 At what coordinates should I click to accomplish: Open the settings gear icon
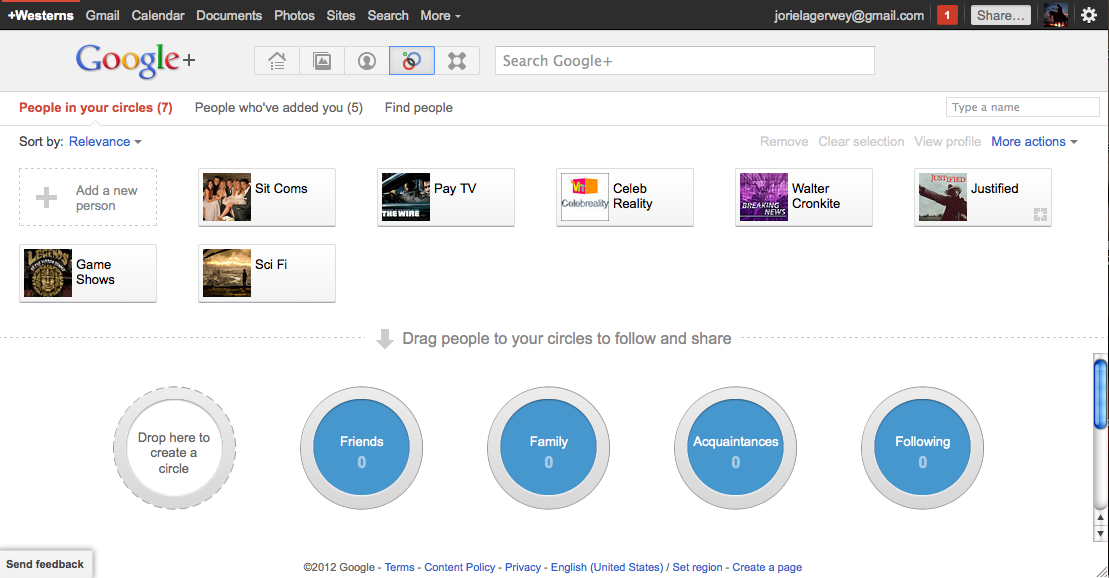(x=1089, y=15)
